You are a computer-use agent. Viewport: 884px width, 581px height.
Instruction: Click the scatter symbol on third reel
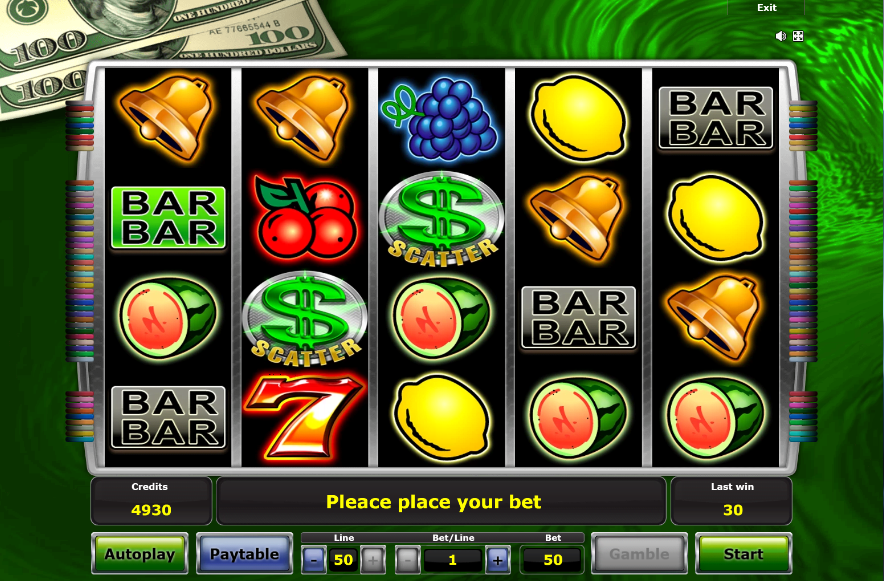pos(441,219)
